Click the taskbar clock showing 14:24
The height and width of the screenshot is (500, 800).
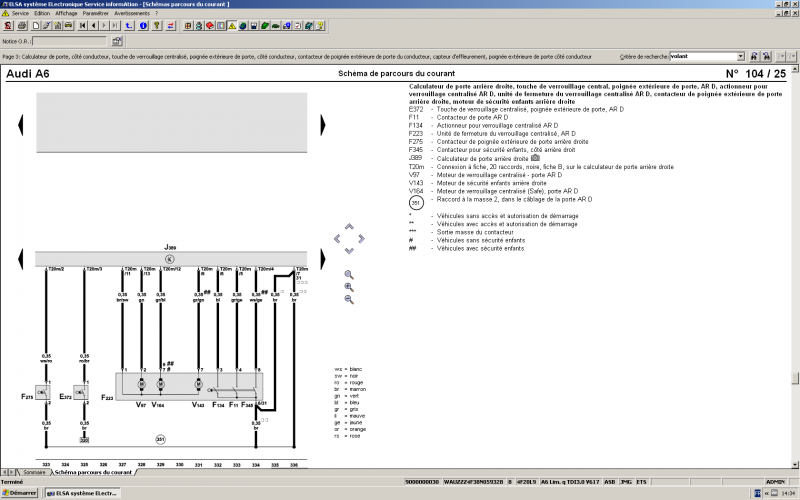787,493
